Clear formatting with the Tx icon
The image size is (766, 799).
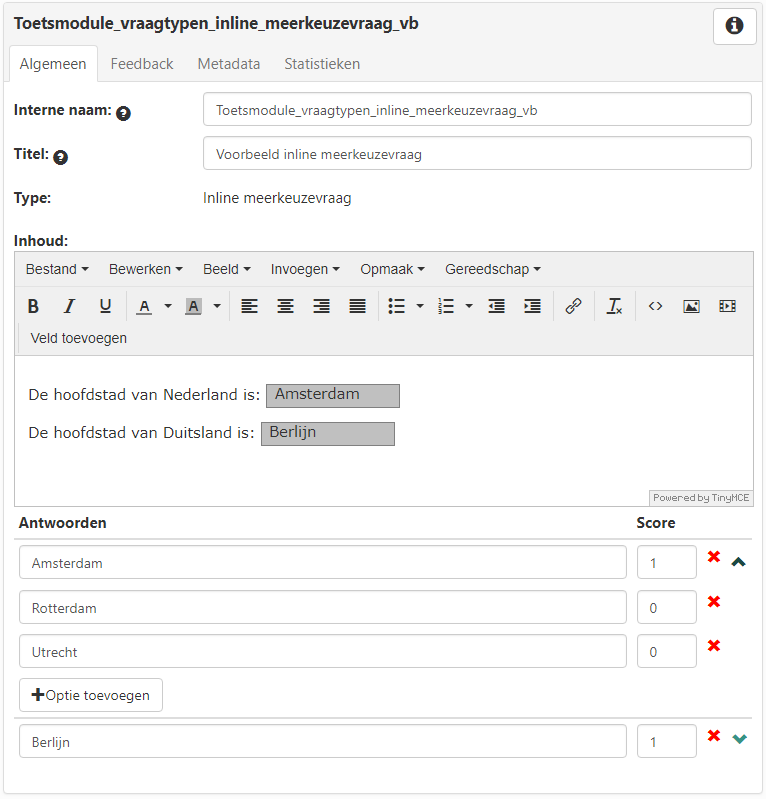615,306
